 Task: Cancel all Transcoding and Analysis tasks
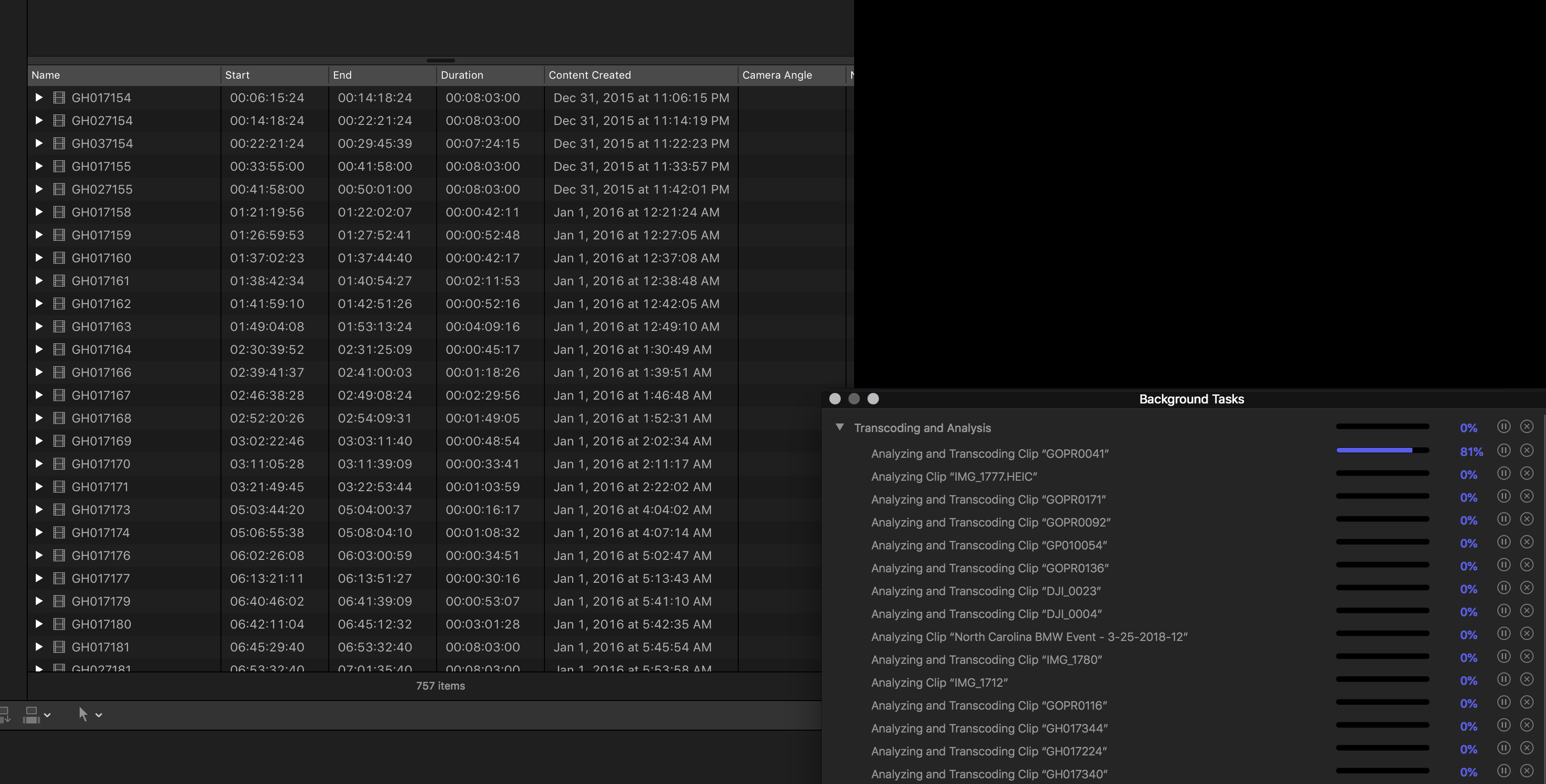point(1527,426)
